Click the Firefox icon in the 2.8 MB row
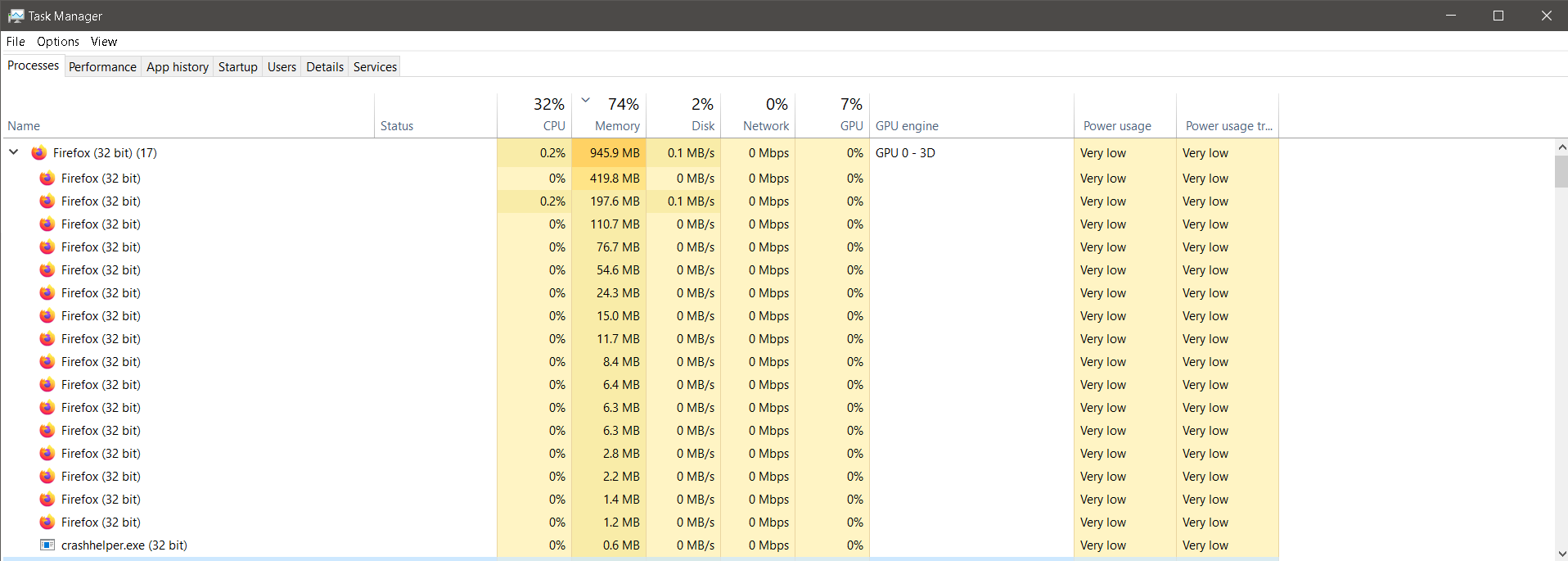The image size is (1568, 561). 47,453
